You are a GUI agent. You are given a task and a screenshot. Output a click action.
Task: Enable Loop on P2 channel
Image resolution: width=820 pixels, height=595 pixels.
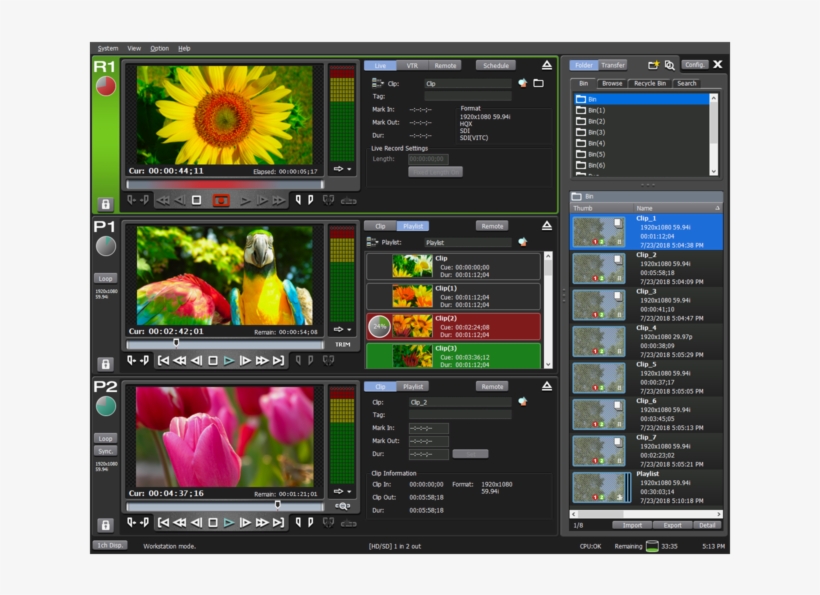106,438
